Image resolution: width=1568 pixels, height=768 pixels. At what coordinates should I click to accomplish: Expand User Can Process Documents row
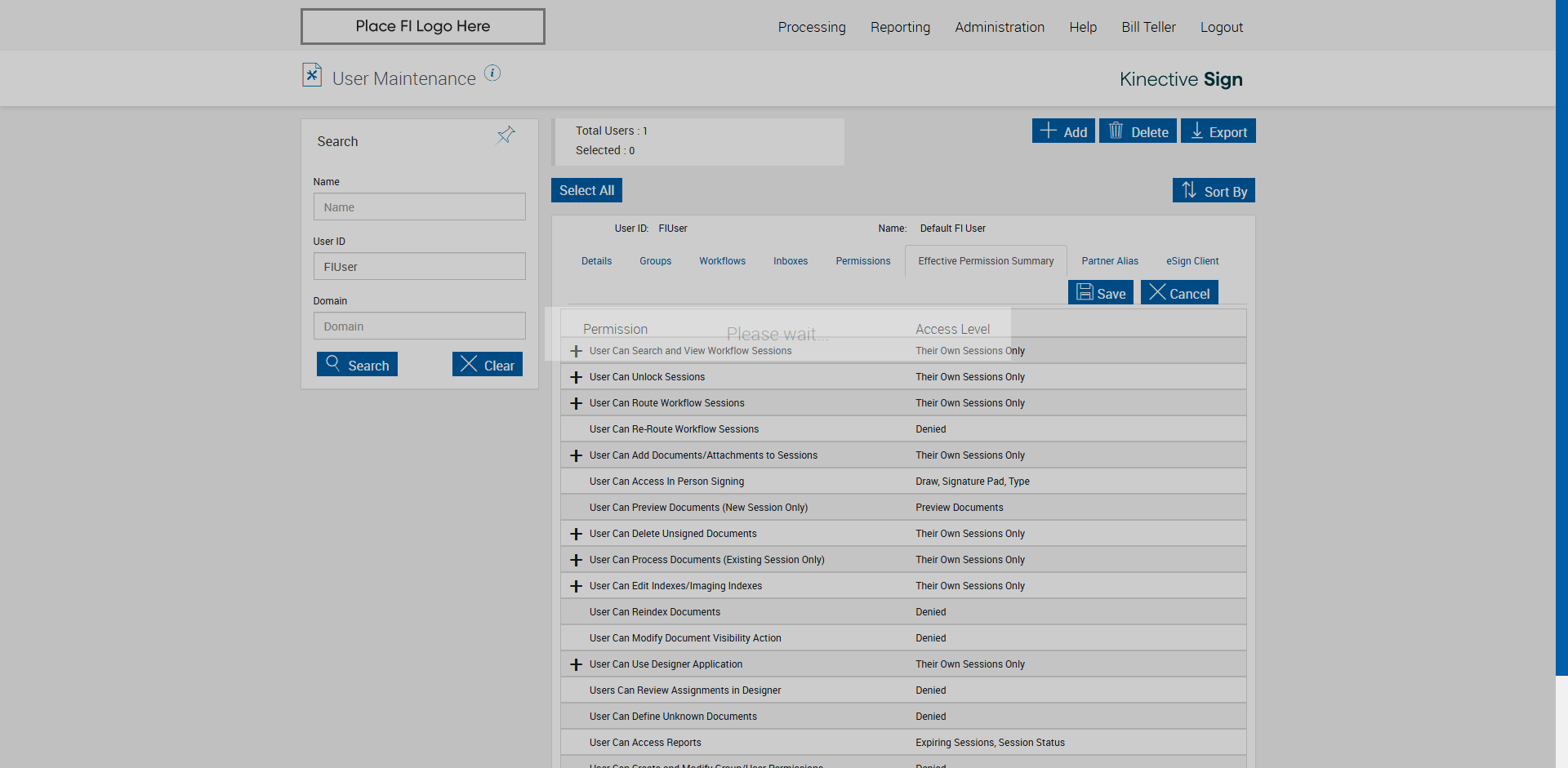point(577,560)
